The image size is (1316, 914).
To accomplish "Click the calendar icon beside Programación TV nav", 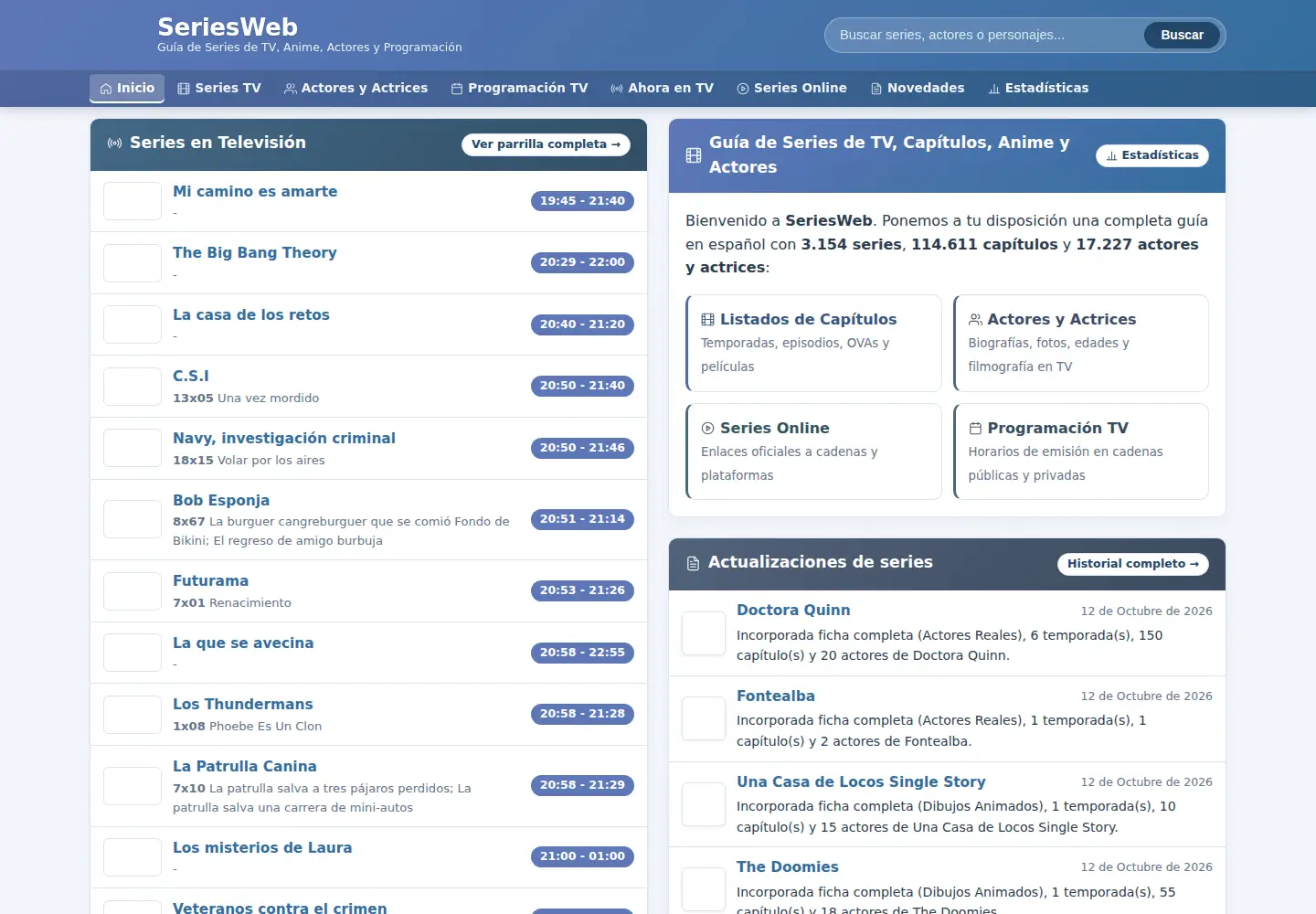I will point(457,89).
